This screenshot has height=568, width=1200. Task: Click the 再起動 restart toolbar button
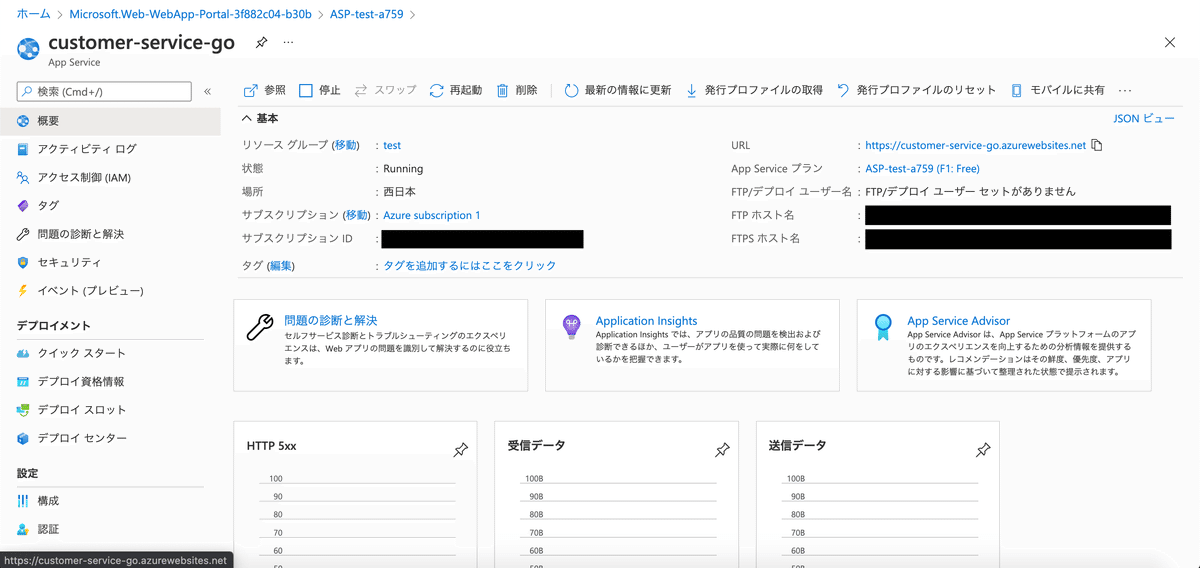pos(456,90)
